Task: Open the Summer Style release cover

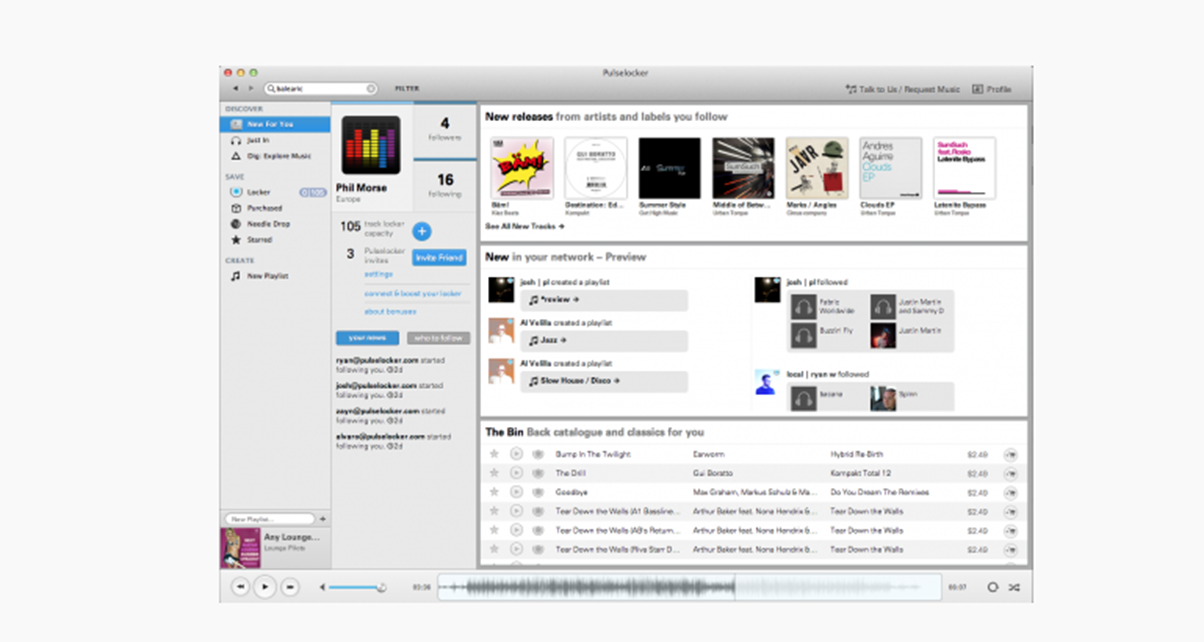Action: click(x=669, y=168)
